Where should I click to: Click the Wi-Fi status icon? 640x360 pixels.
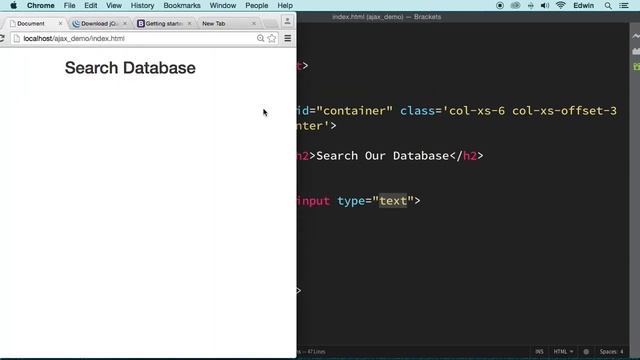[x=560, y=5]
